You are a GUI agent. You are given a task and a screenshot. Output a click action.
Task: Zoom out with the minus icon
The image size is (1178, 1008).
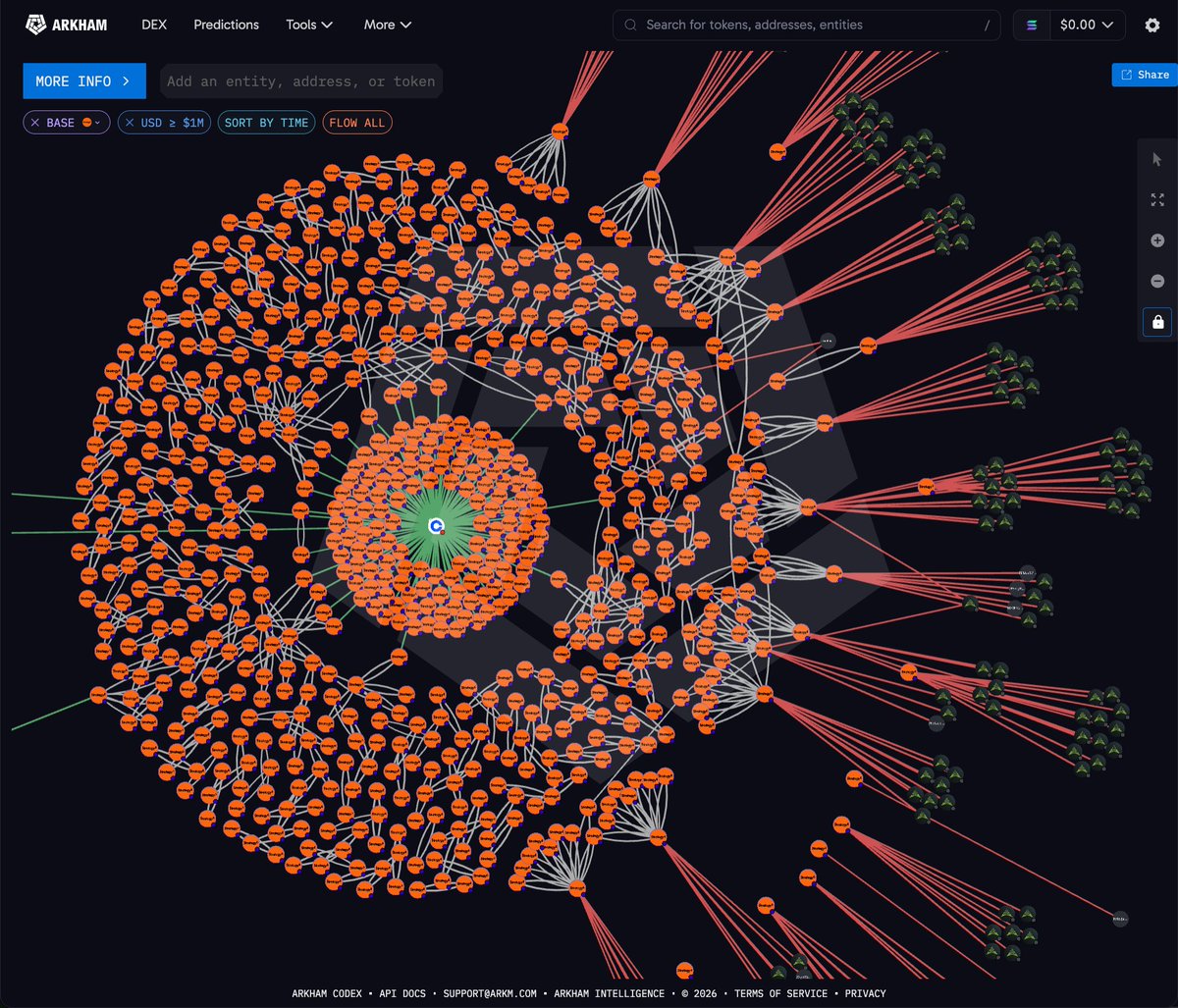pyautogui.click(x=1157, y=281)
